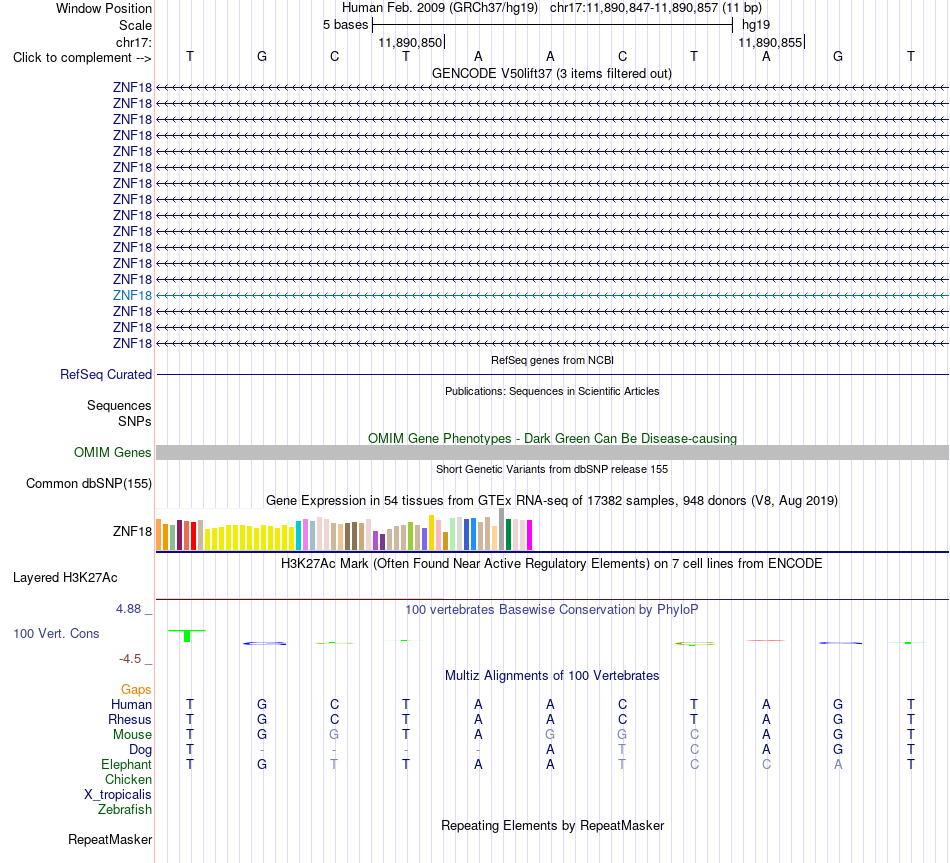Open the Layered H3K27Ac track label

point(65,578)
